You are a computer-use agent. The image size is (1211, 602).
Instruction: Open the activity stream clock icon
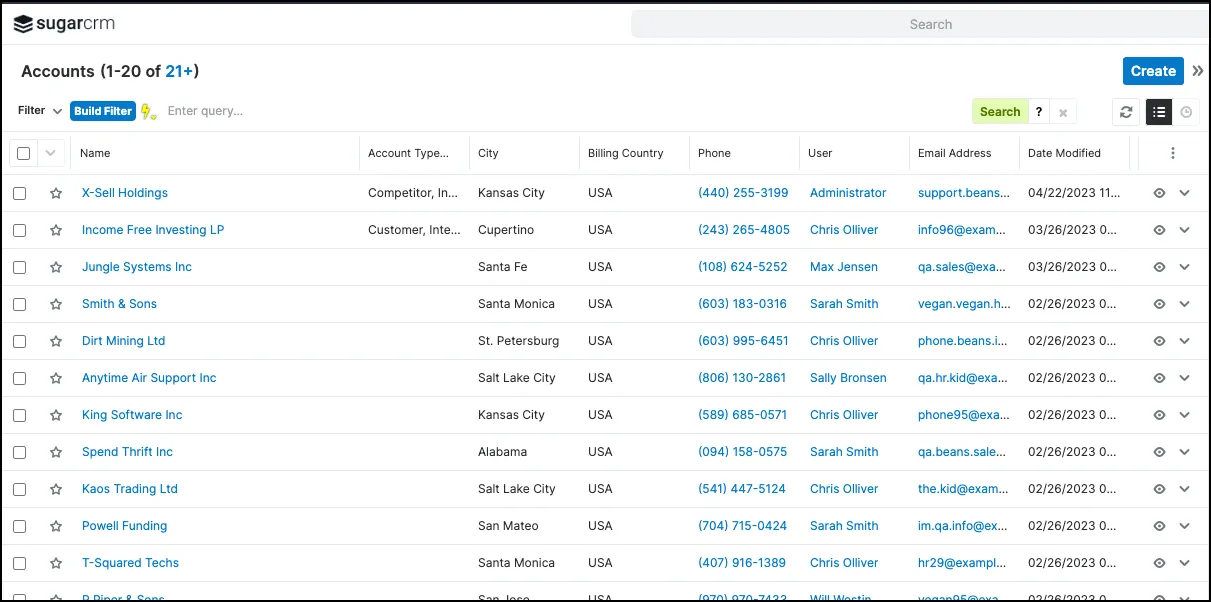pyautogui.click(x=1186, y=112)
